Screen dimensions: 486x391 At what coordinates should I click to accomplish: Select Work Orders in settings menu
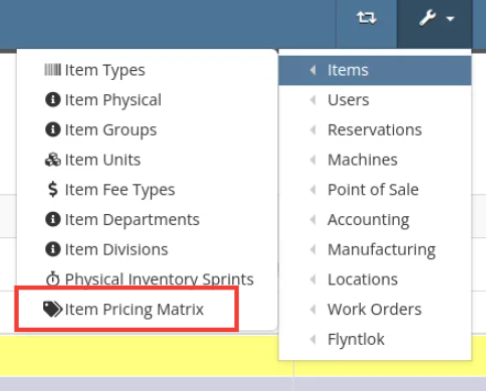click(x=375, y=309)
